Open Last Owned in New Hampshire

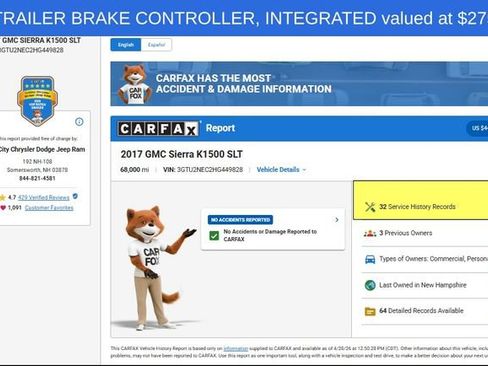pos(425,285)
